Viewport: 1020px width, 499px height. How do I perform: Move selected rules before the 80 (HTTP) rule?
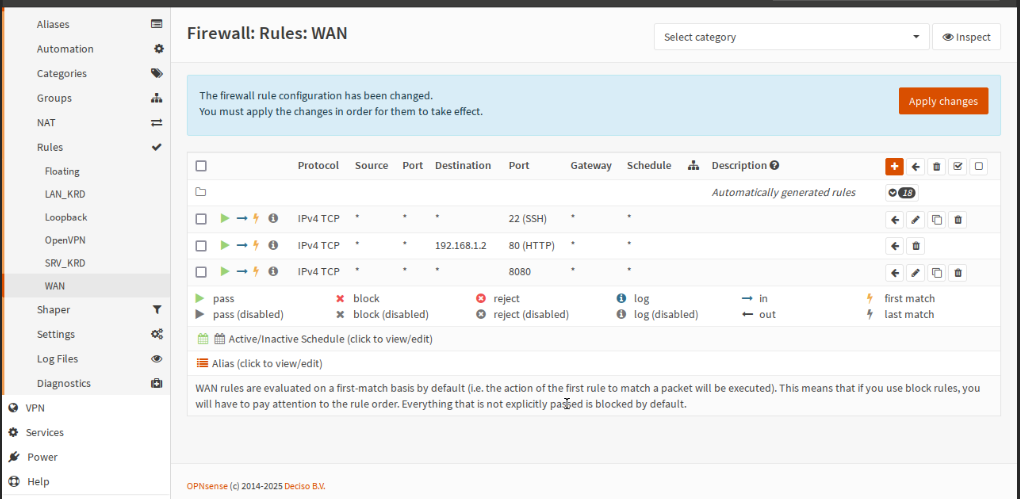[895, 246]
